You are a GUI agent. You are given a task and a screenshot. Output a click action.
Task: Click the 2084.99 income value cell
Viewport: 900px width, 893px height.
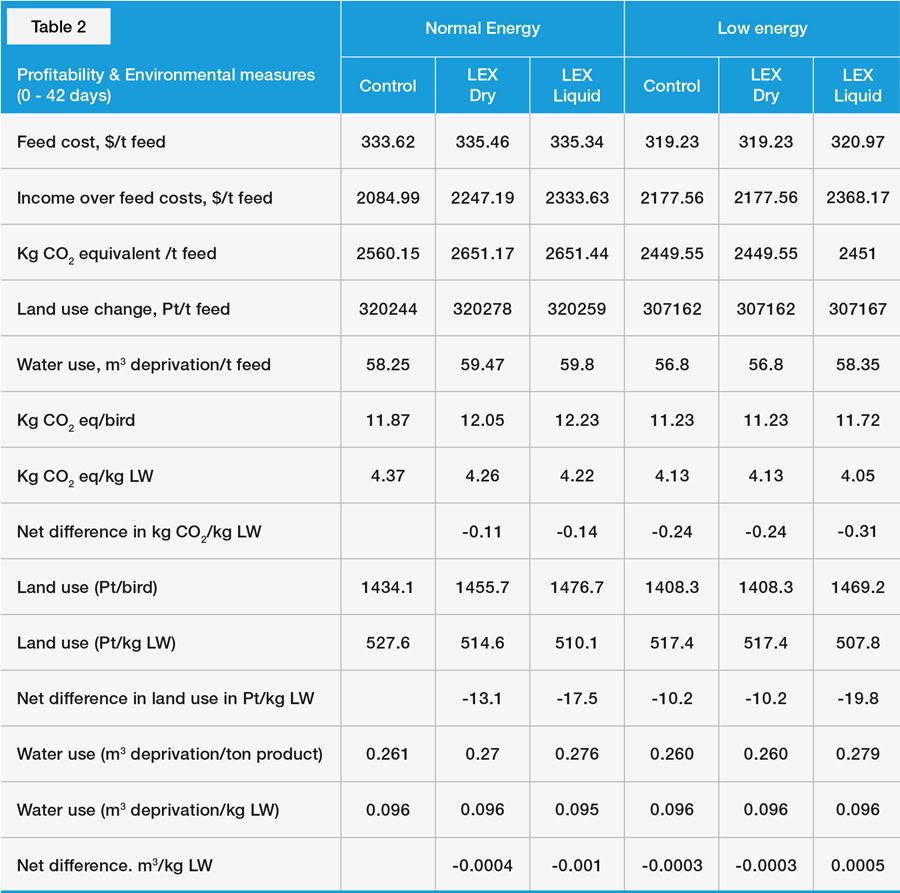point(388,198)
